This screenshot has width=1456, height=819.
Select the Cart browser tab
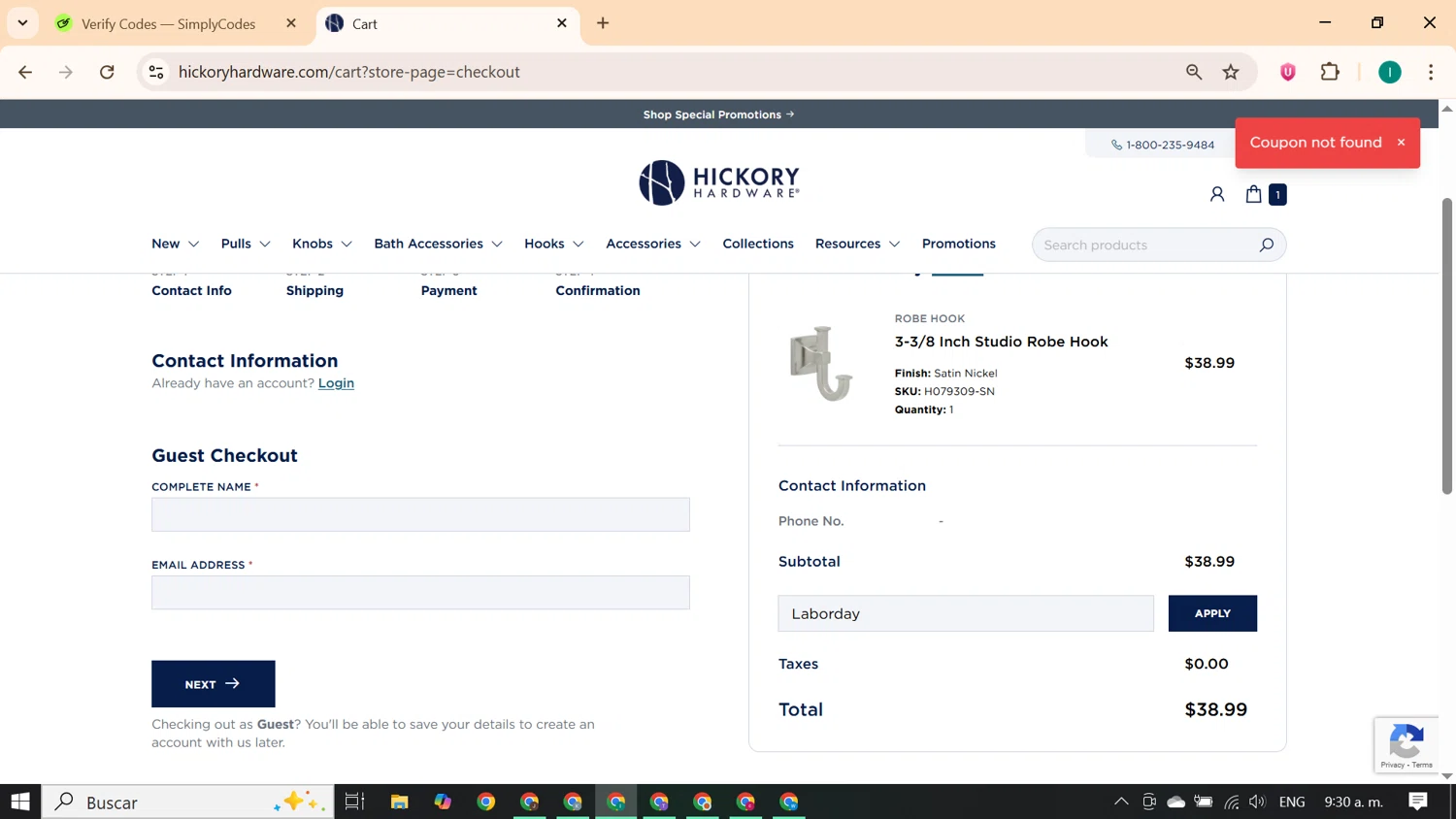pos(448,23)
